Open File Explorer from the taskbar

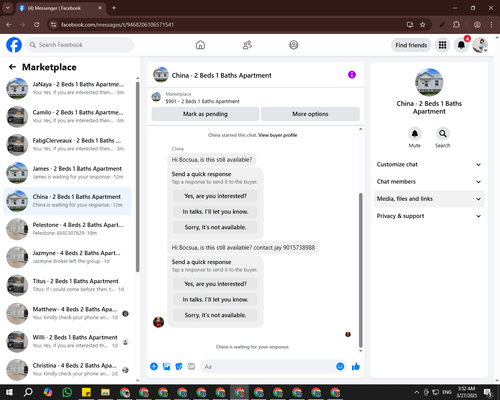coord(105,392)
